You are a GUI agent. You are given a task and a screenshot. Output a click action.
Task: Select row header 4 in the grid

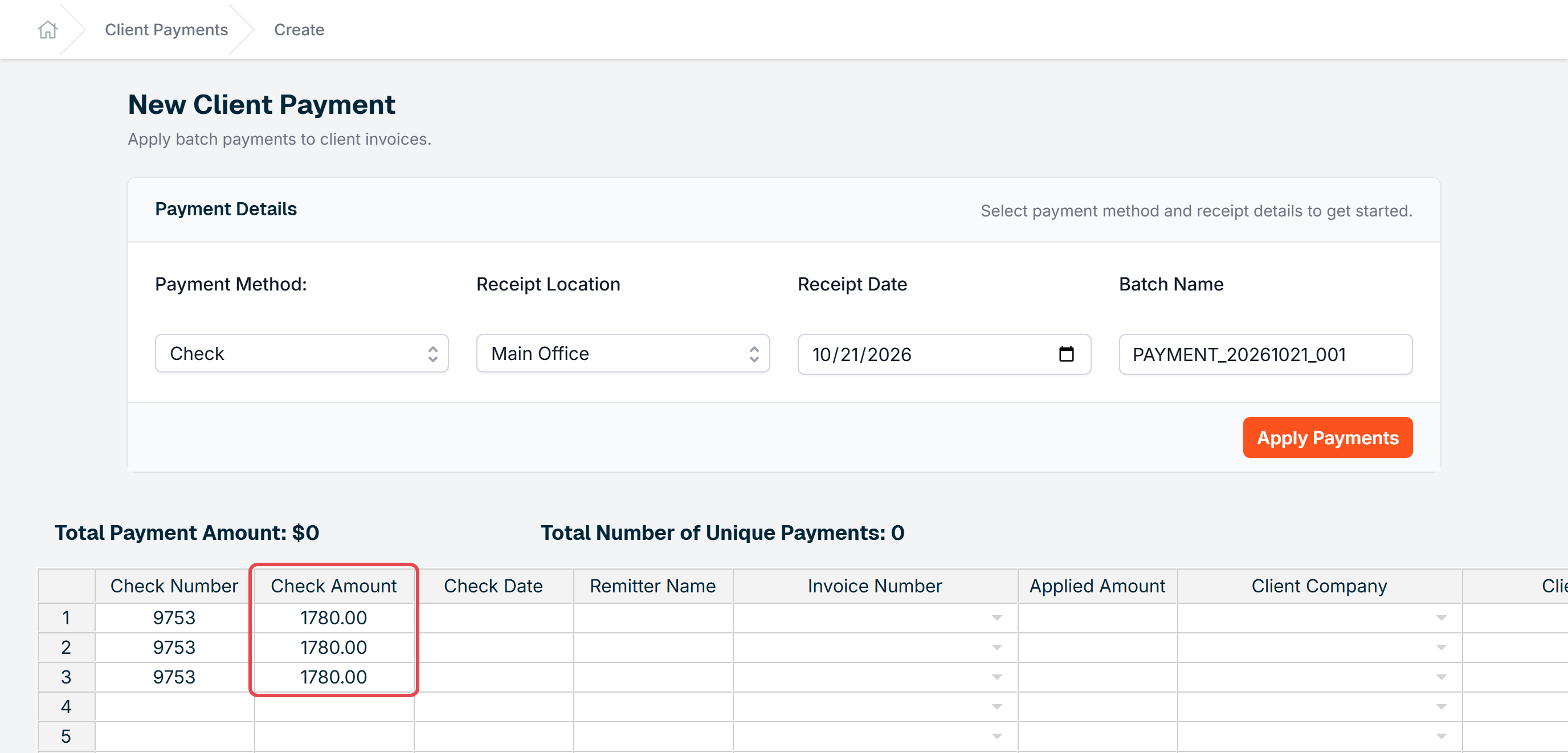[66, 707]
